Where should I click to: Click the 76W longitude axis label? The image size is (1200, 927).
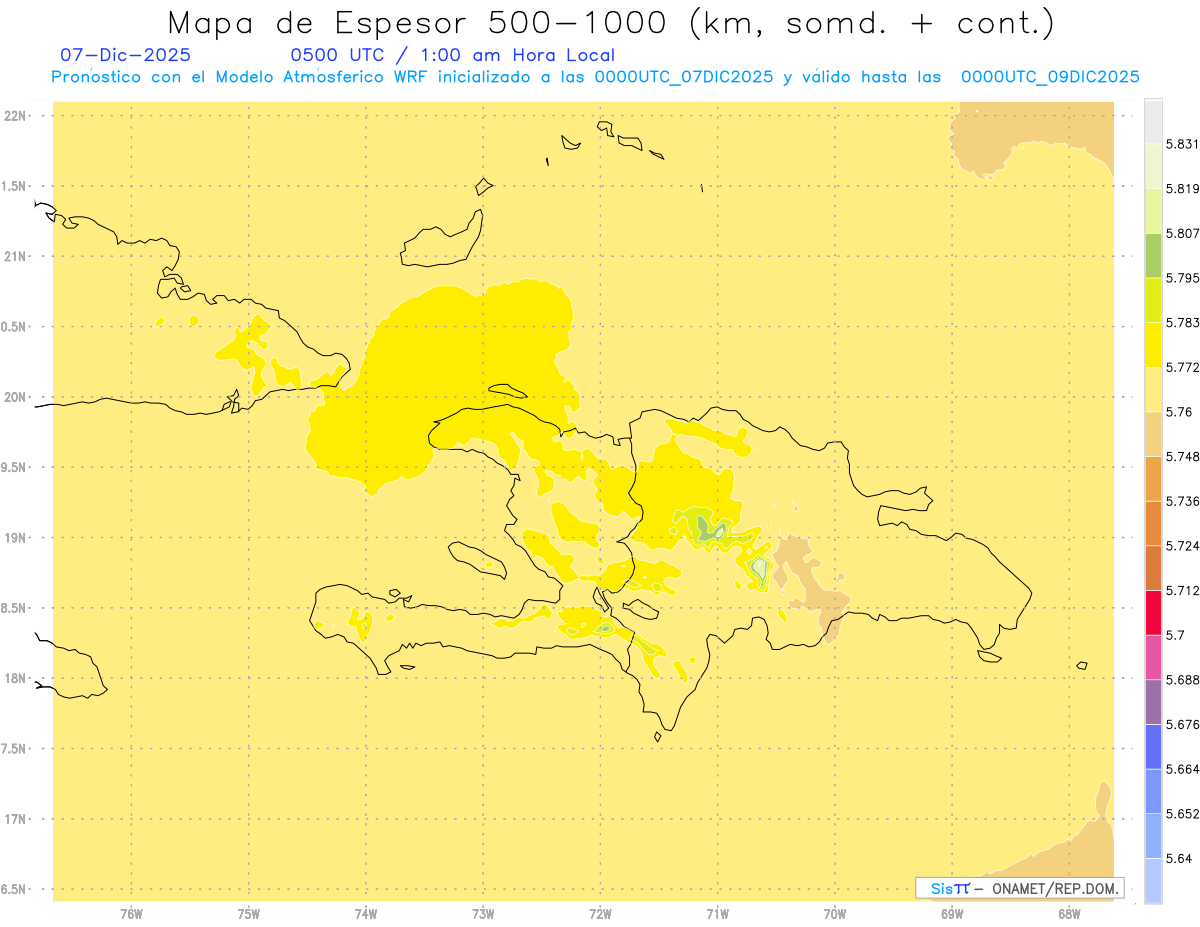point(131,914)
